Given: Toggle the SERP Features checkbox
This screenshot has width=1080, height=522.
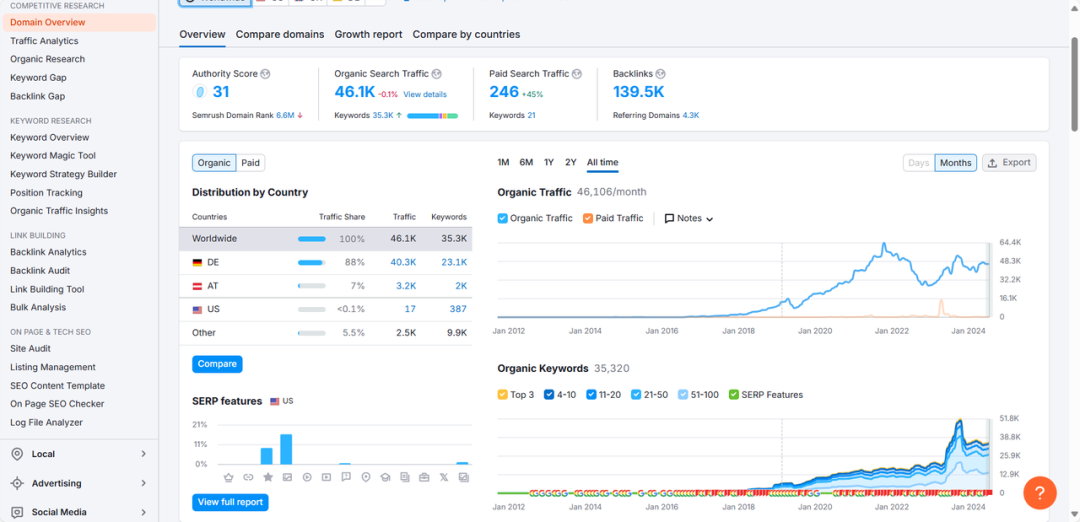Looking at the screenshot, I should pos(734,395).
